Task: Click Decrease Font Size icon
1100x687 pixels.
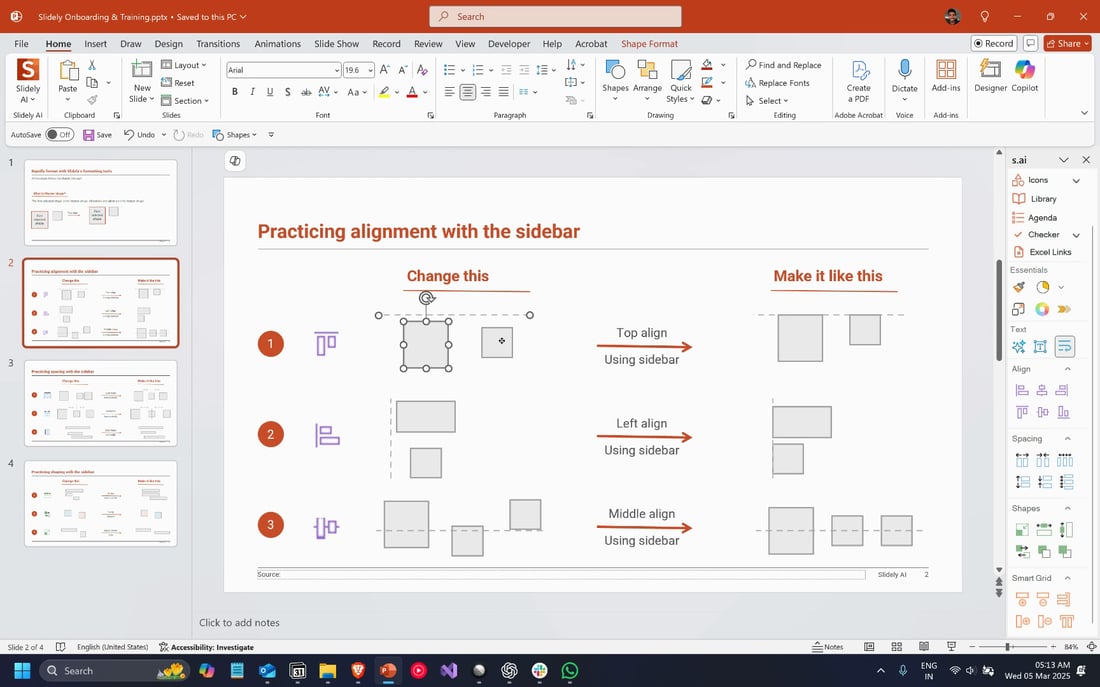Action: pos(403,69)
